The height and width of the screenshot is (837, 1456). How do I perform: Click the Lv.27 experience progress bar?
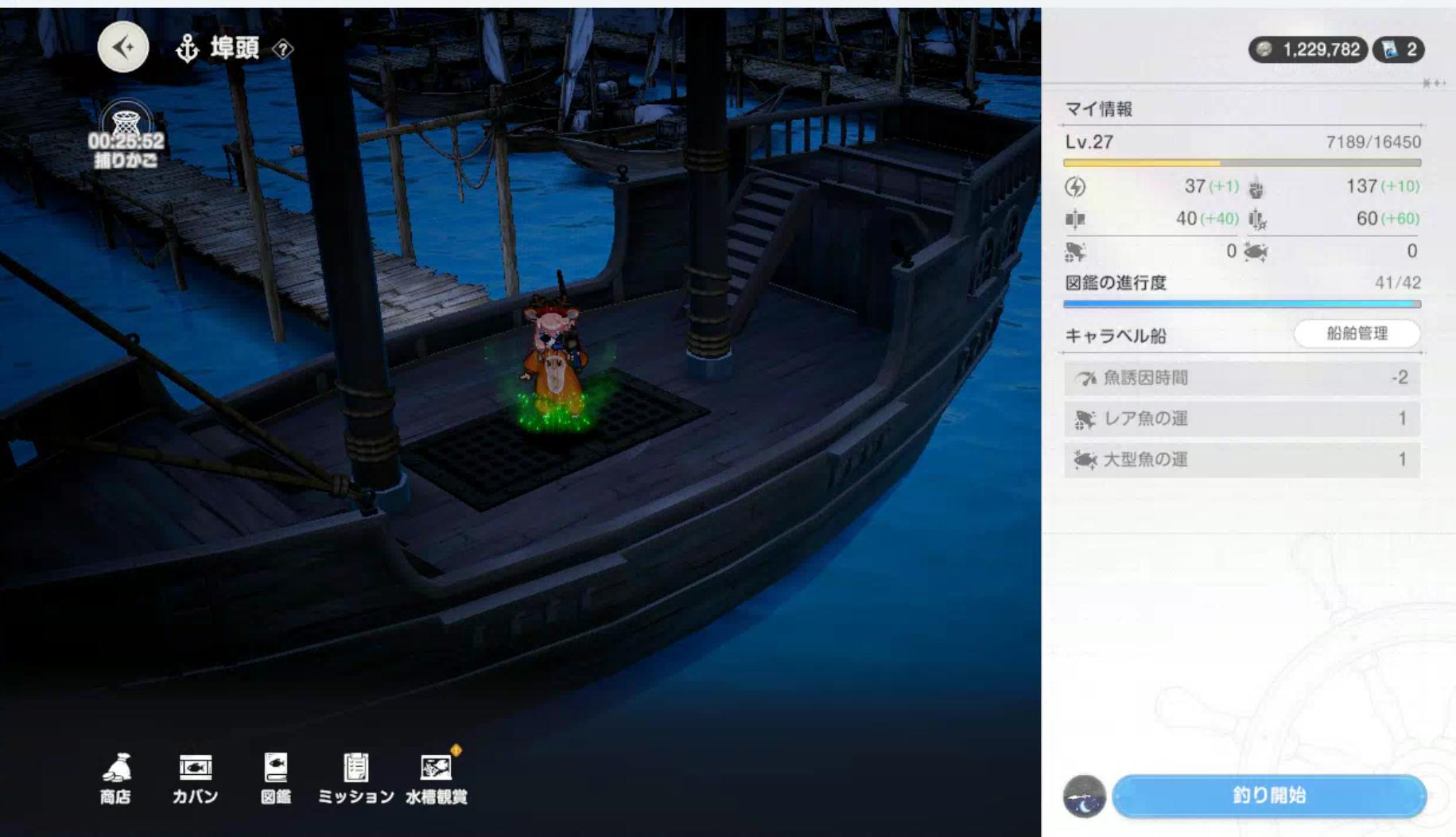pos(1241,163)
